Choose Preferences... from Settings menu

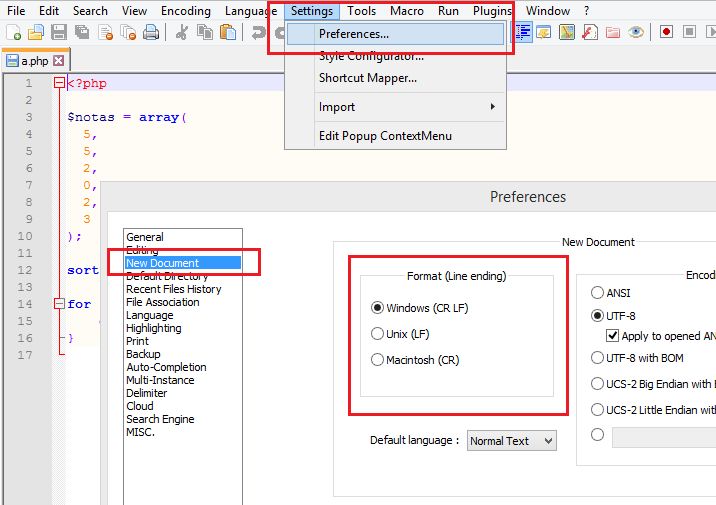pyautogui.click(x=395, y=34)
